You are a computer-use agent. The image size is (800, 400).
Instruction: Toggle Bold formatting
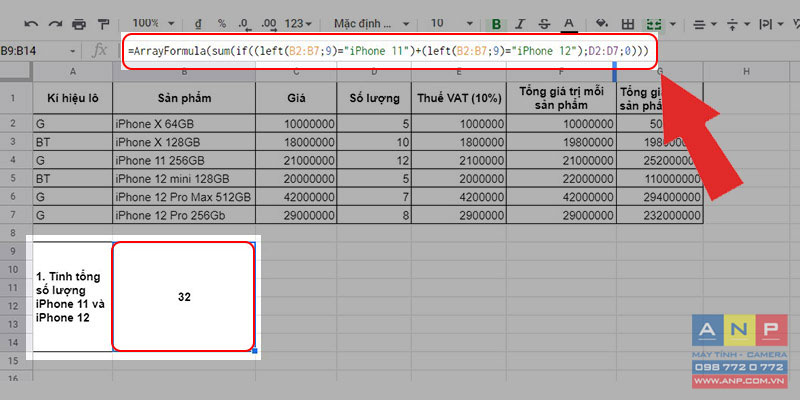click(496, 24)
